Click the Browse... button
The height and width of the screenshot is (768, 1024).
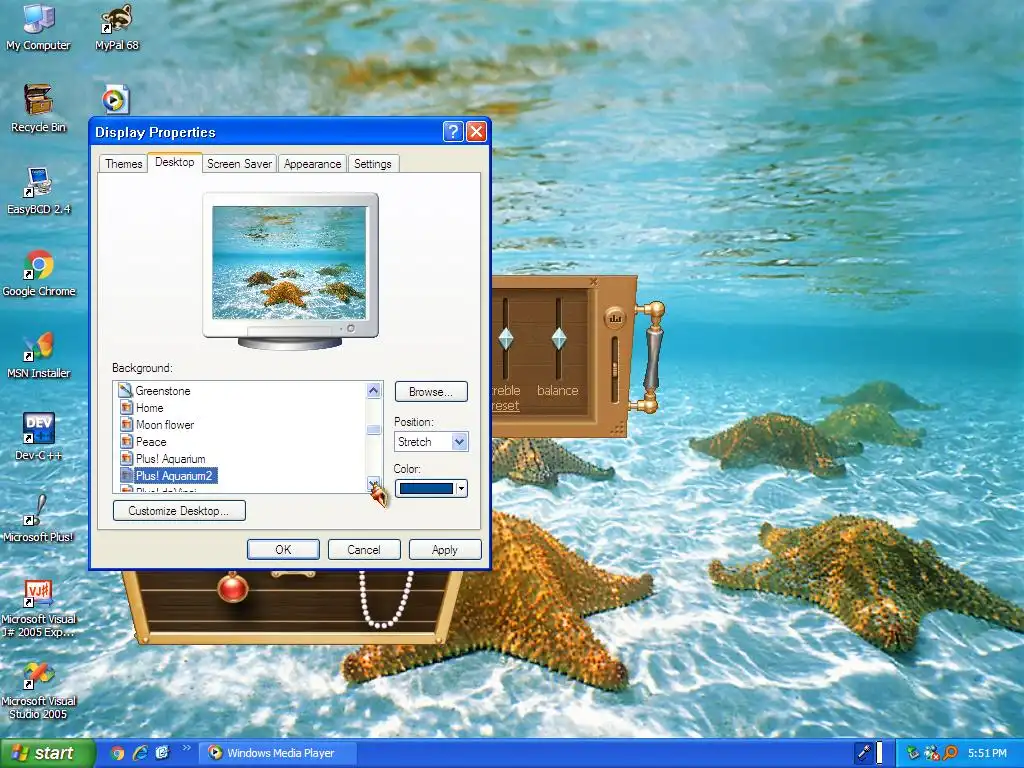coord(431,392)
